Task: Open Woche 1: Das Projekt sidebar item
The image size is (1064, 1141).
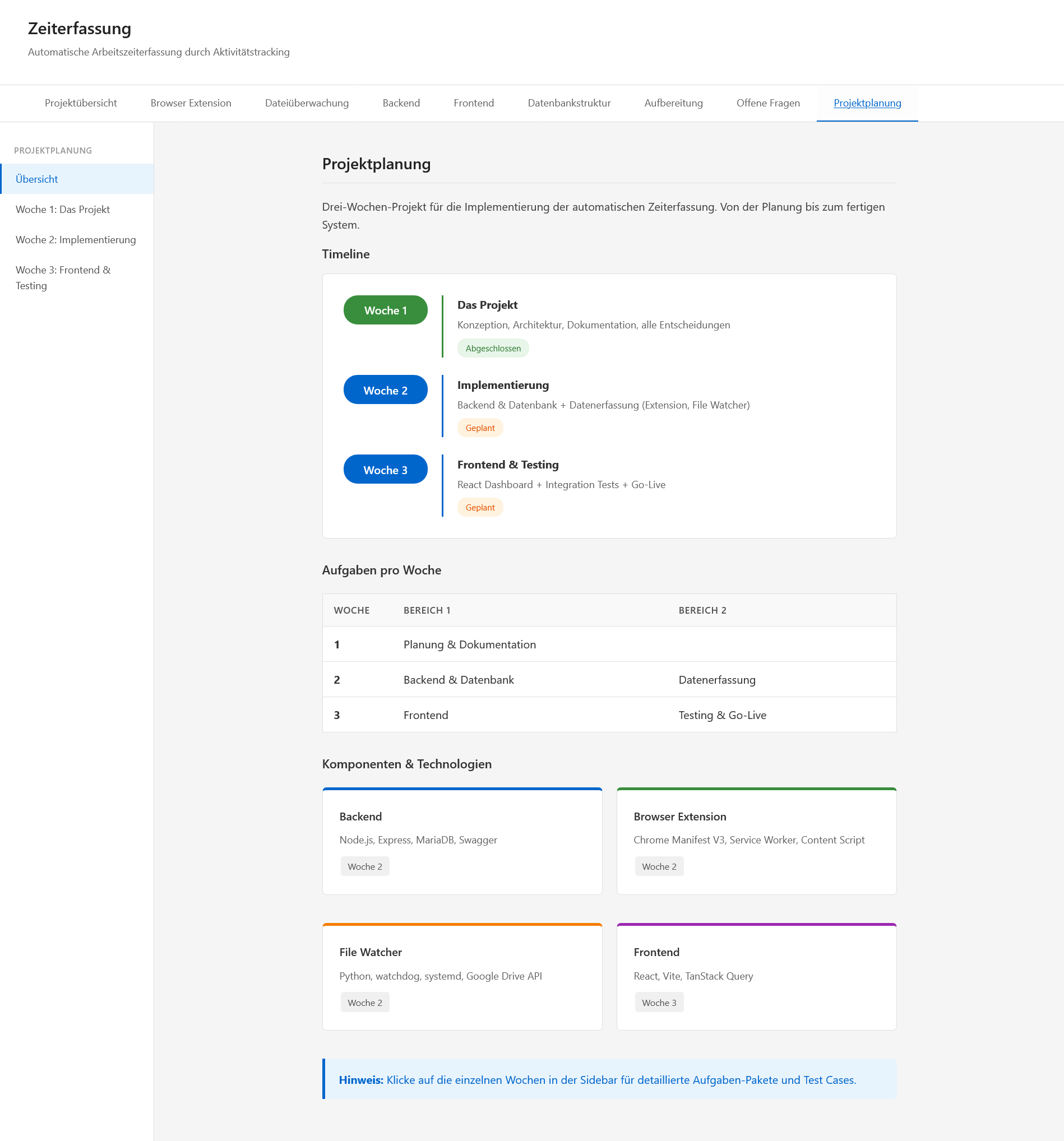Action: (x=63, y=210)
